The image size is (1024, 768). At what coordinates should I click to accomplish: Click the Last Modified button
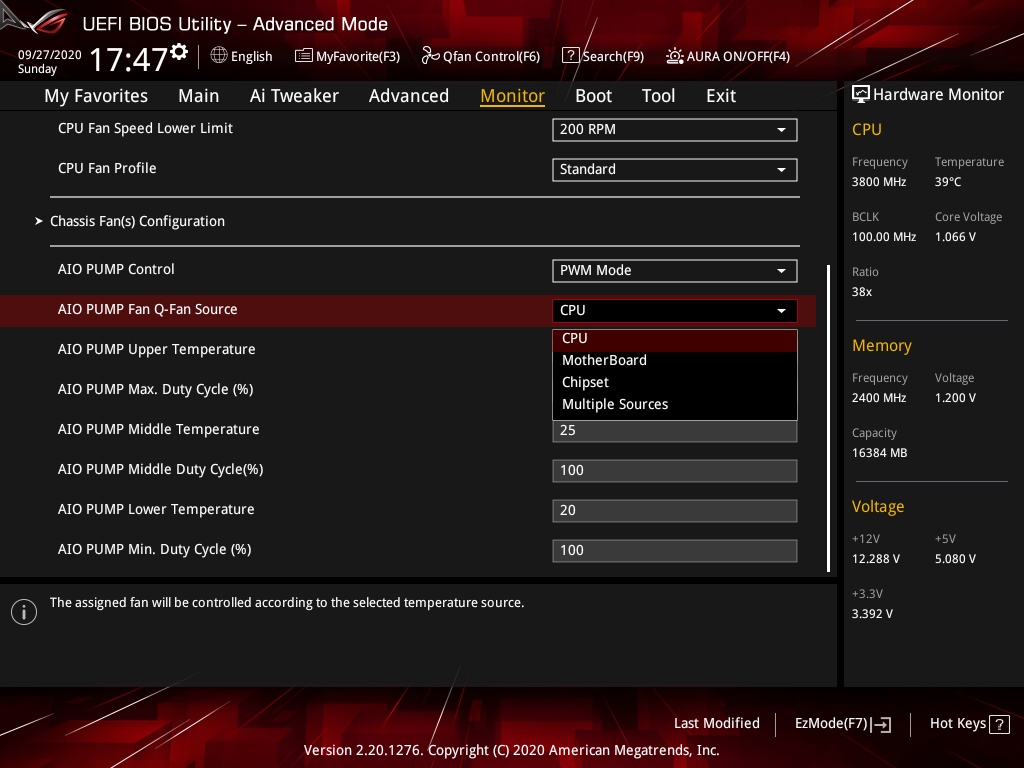(x=716, y=724)
